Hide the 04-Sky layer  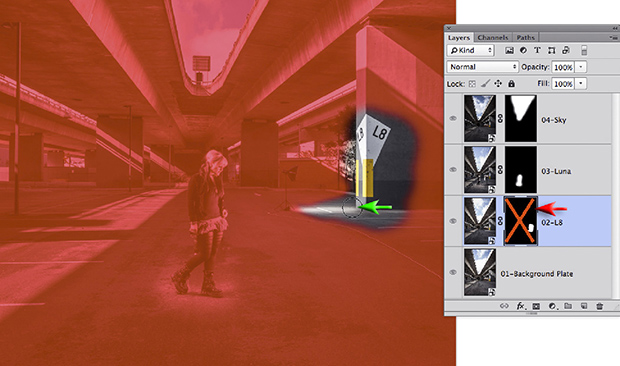(x=453, y=118)
